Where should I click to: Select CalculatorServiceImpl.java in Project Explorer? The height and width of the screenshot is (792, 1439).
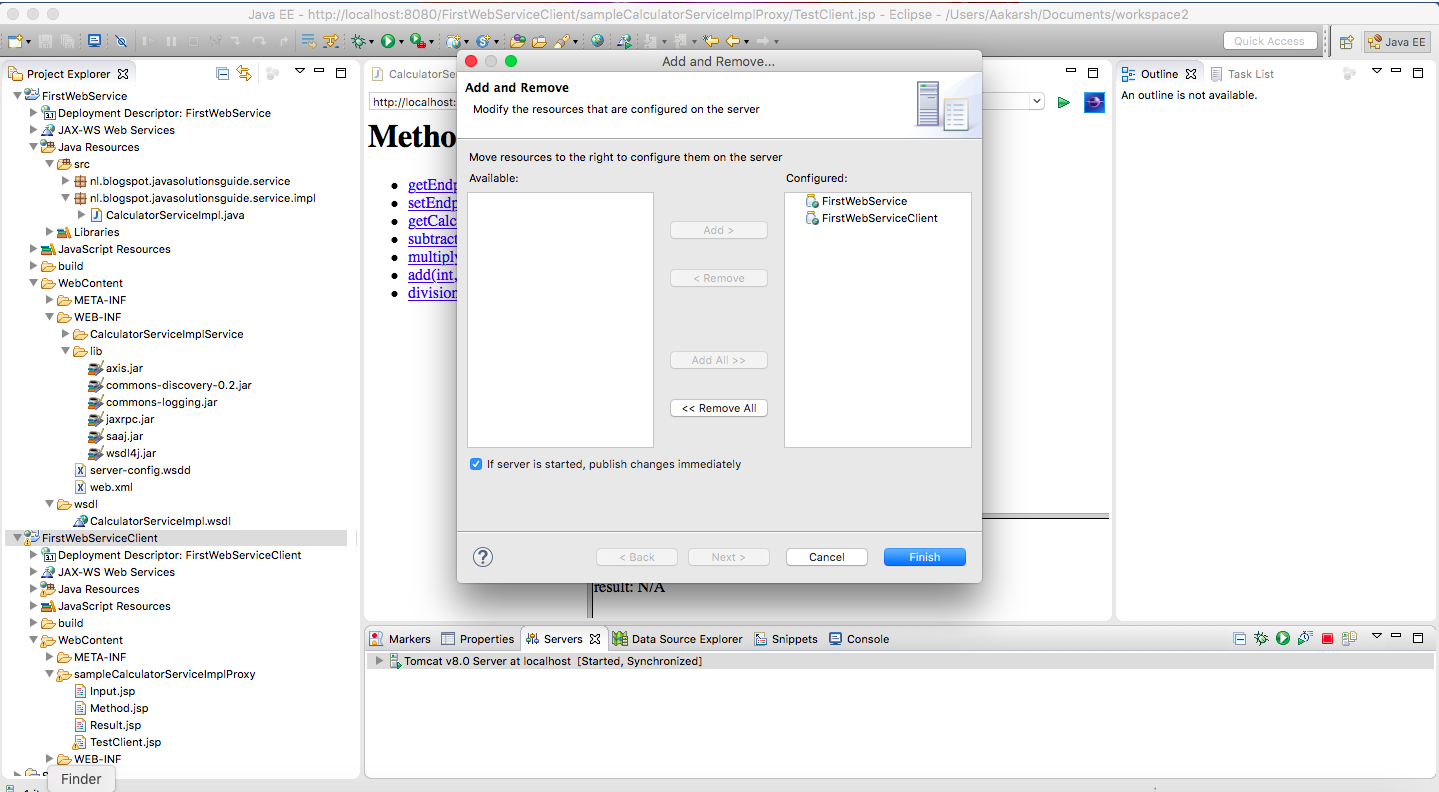166,215
